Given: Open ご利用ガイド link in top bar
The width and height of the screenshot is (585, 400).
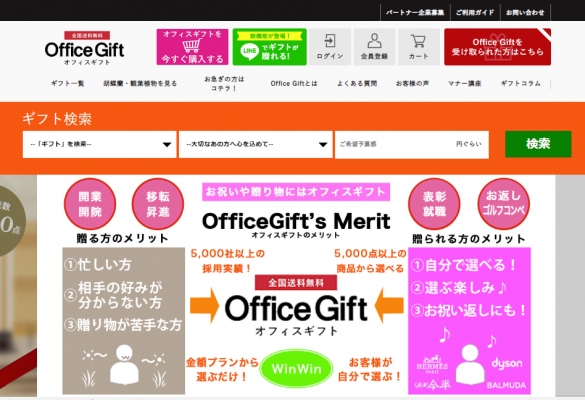Looking at the screenshot, I should tap(475, 12).
